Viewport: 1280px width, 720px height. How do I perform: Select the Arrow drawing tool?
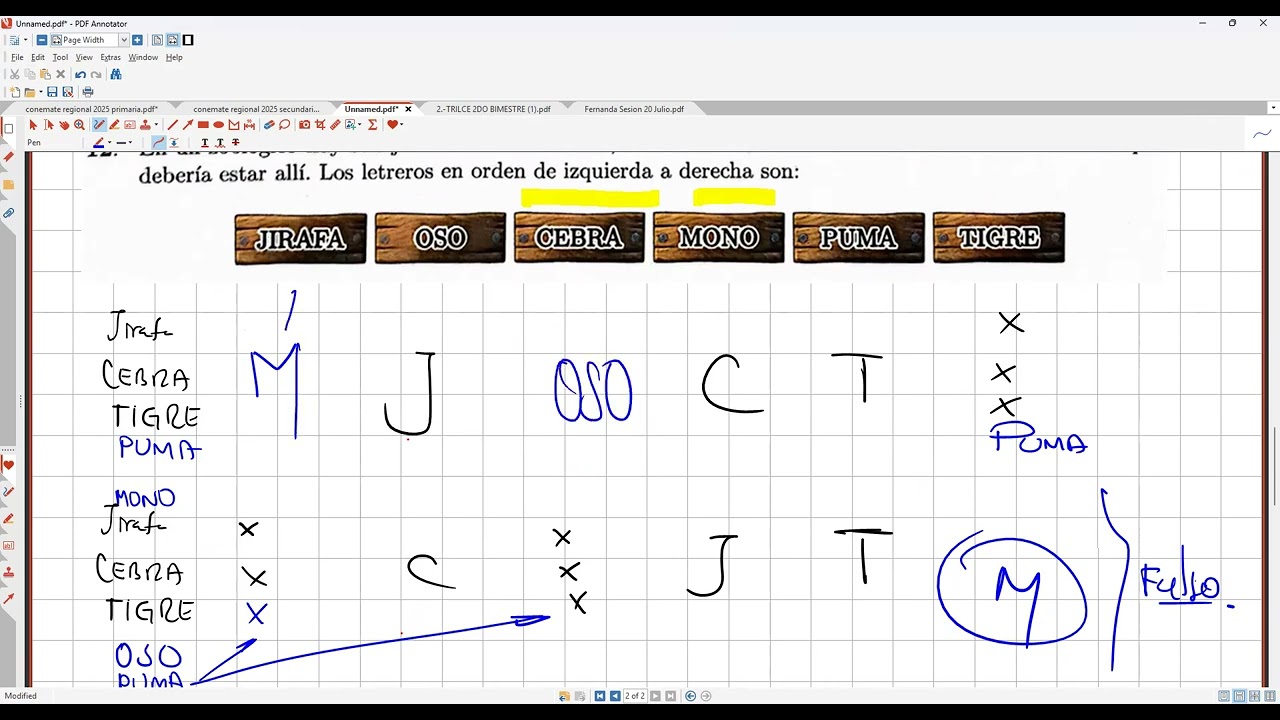coord(188,125)
